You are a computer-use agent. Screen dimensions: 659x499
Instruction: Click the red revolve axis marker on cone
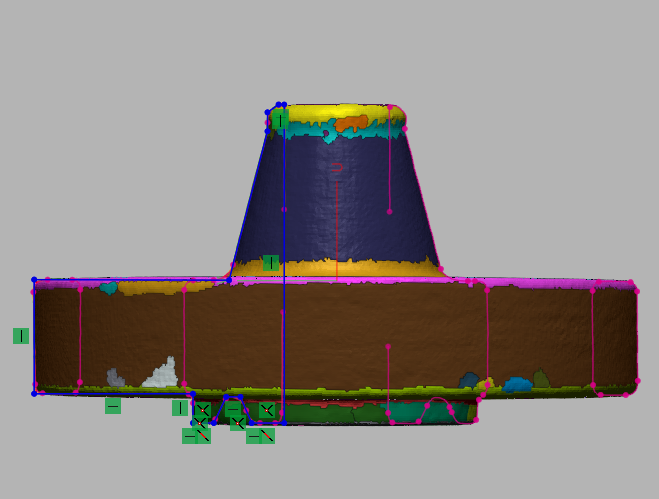(336, 167)
